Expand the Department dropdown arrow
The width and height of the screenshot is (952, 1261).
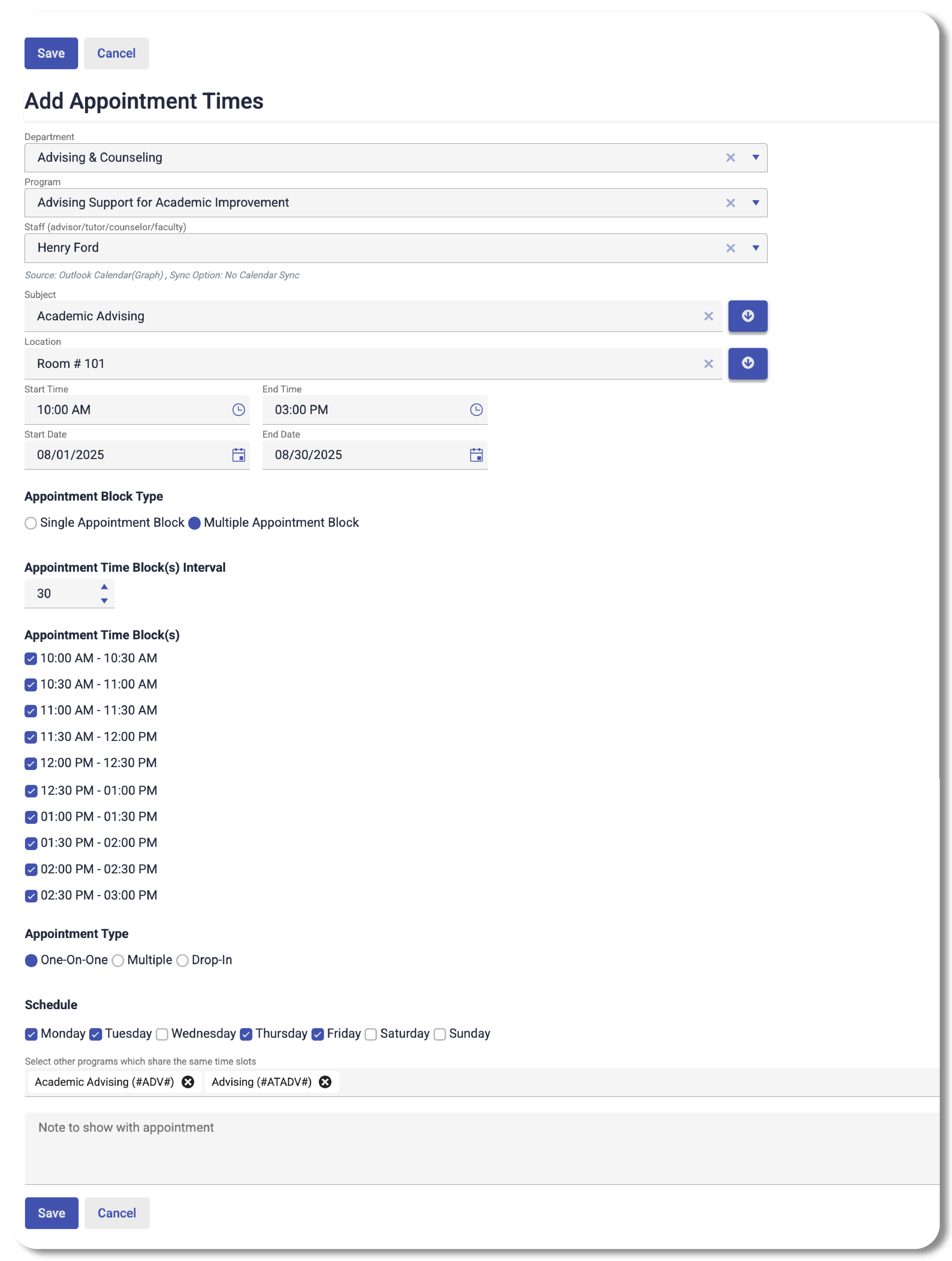[755, 157]
